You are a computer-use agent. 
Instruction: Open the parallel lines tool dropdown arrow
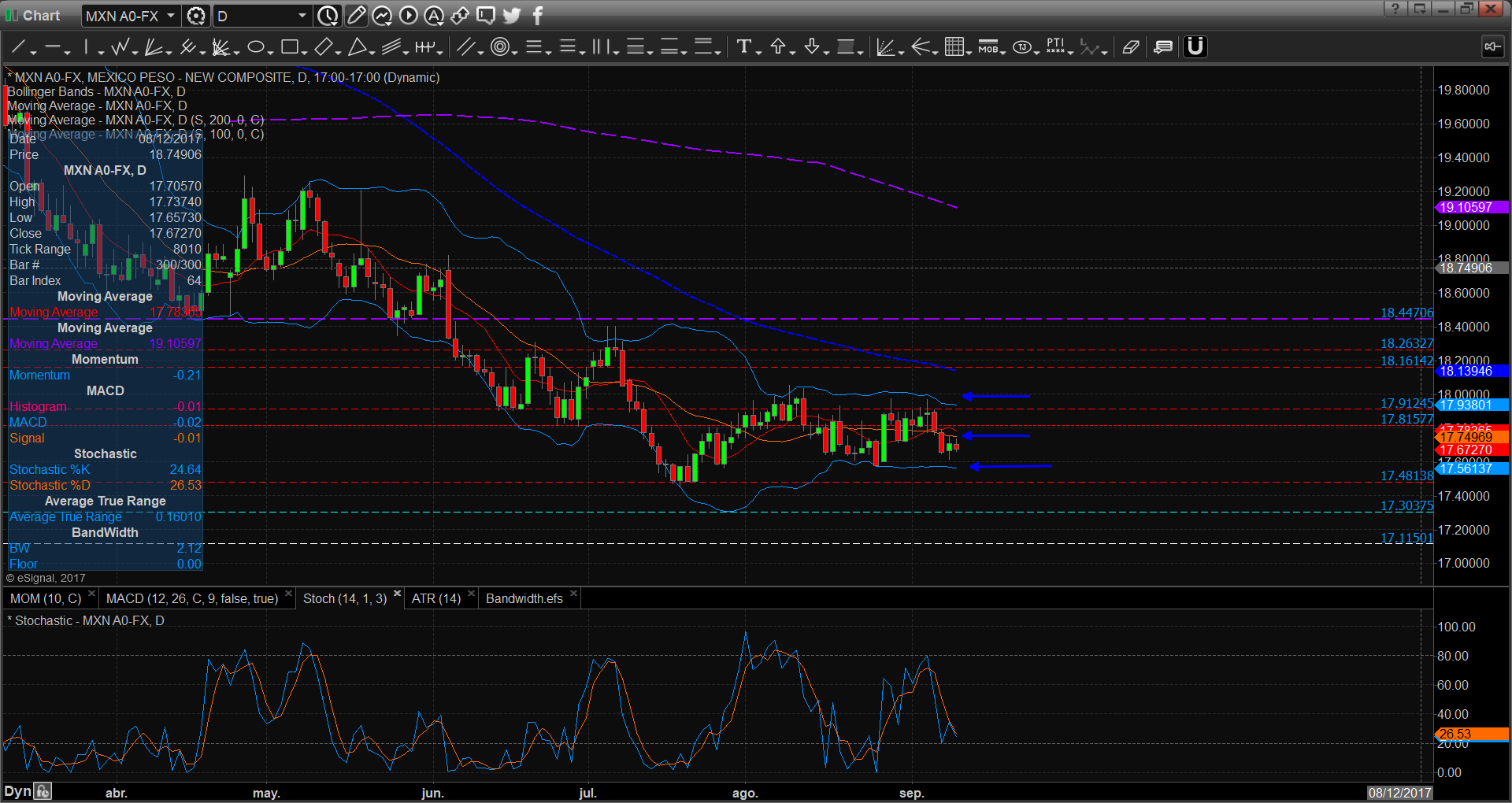[x=481, y=52]
